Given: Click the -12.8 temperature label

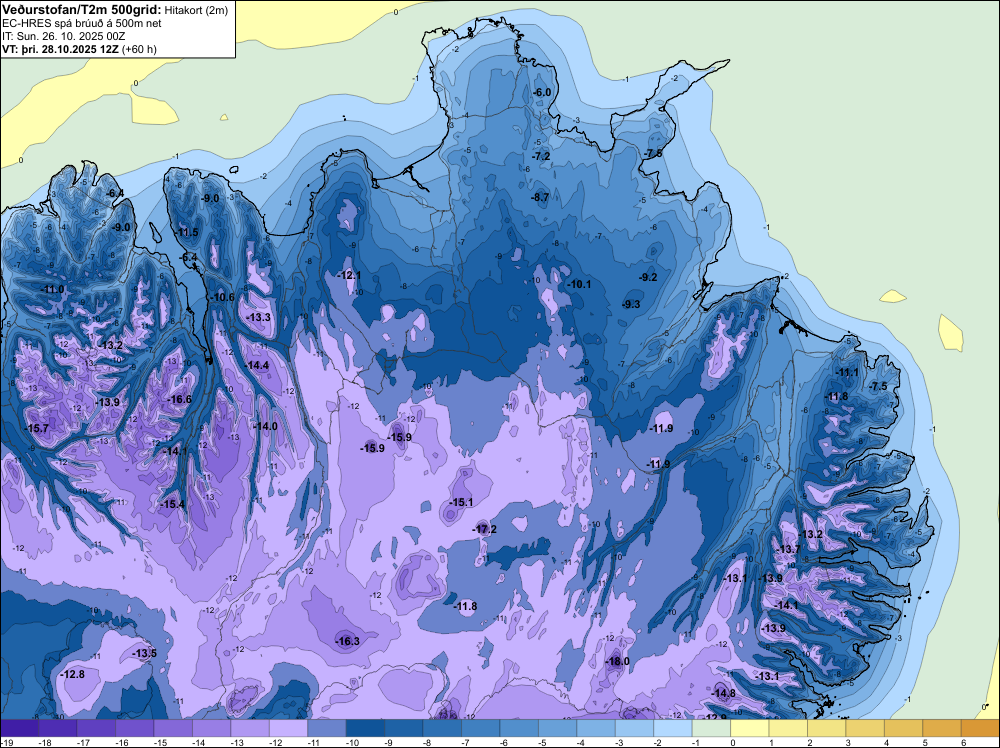Looking at the screenshot, I should point(71,674).
